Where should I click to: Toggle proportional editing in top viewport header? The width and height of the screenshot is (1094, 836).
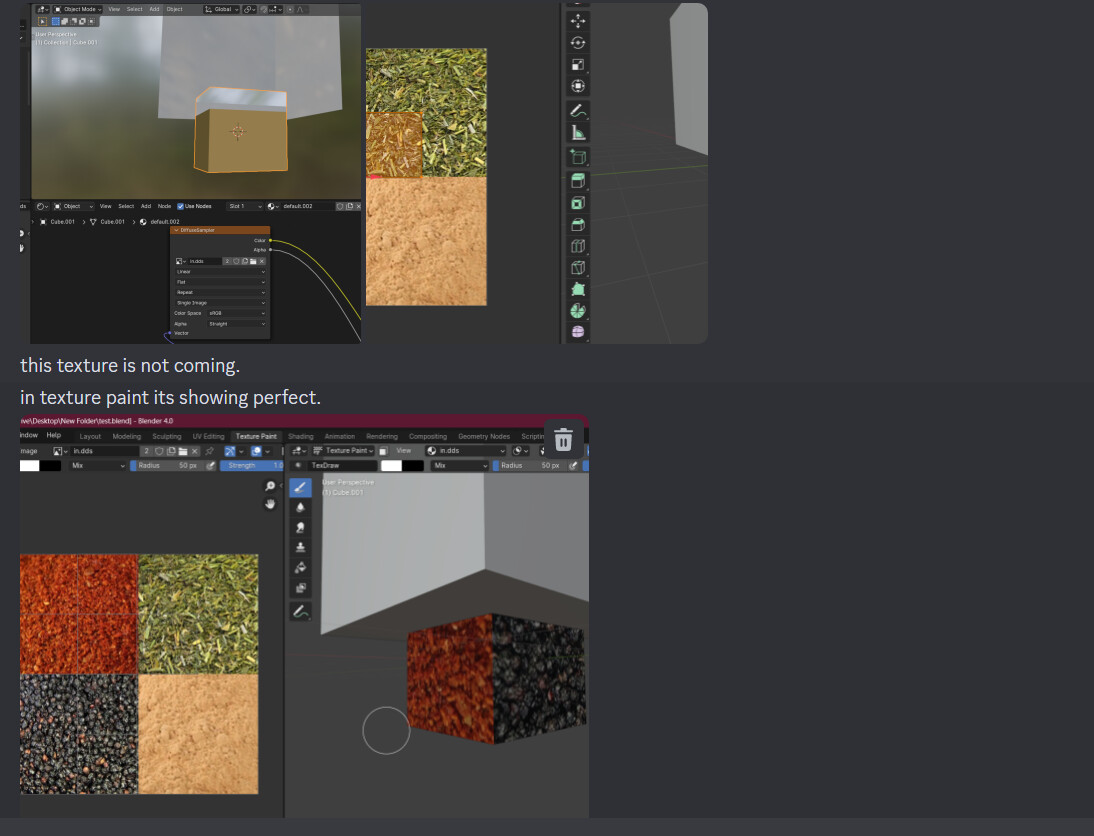[290, 10]
